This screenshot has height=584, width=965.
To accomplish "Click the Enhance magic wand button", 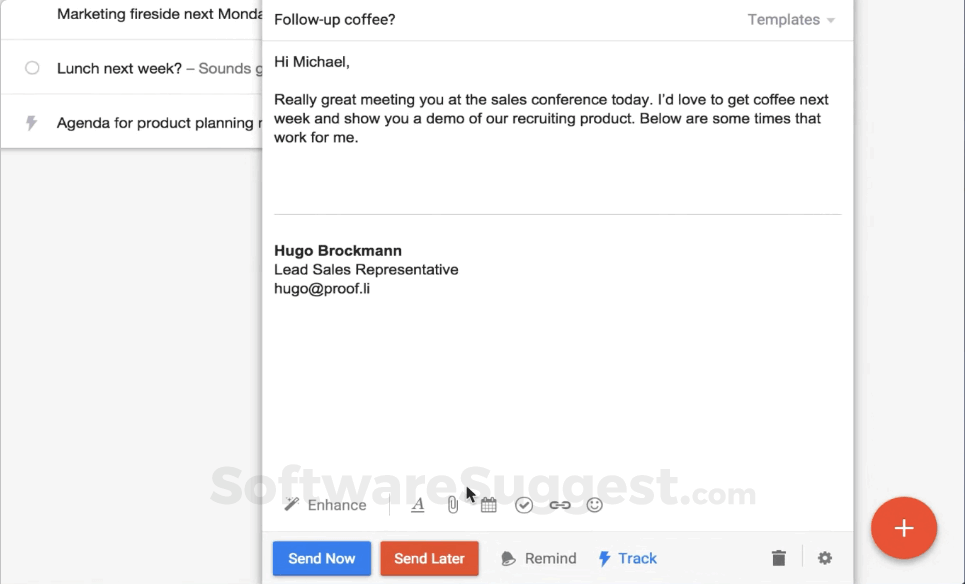I will (325, 505).
